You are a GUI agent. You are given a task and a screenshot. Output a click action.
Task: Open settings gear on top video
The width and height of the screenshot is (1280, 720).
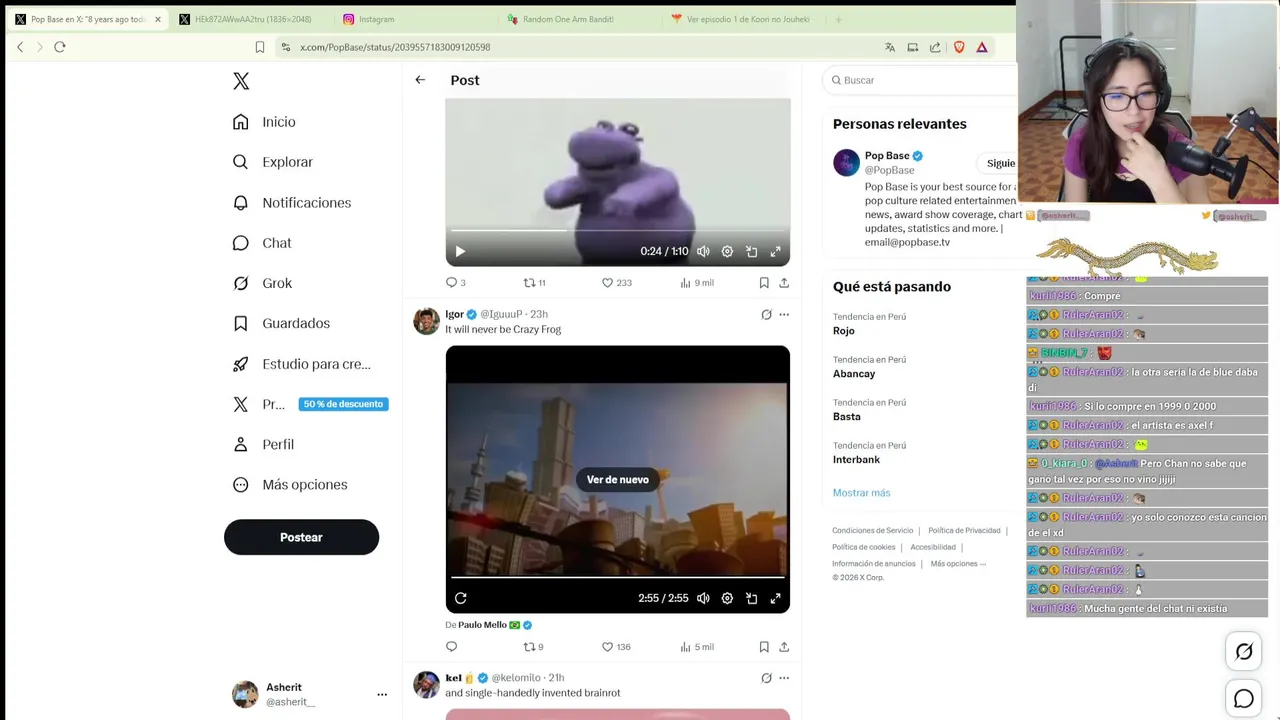pyautogui.click(x=727, y=252)
